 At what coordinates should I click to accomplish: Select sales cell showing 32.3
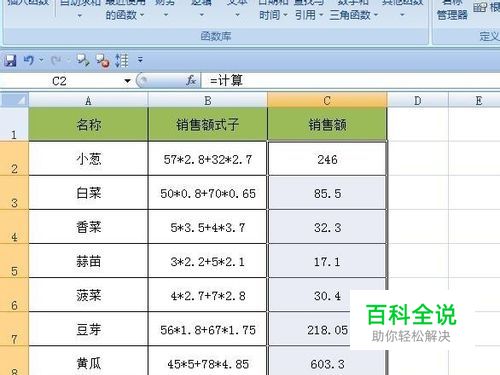click(327, 227)
